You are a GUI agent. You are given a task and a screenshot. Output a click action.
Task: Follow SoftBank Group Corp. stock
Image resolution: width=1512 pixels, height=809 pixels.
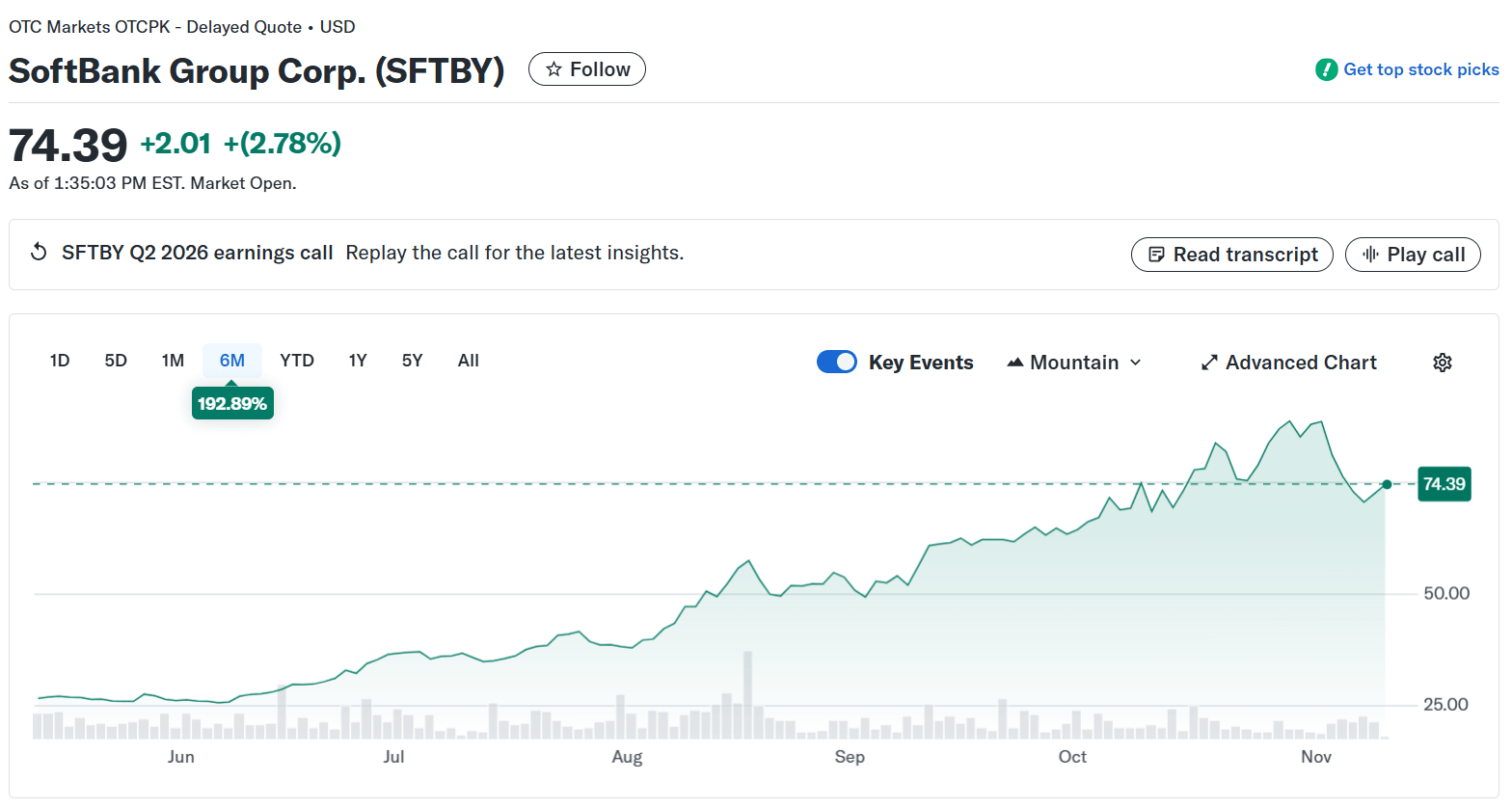(587, 69)
